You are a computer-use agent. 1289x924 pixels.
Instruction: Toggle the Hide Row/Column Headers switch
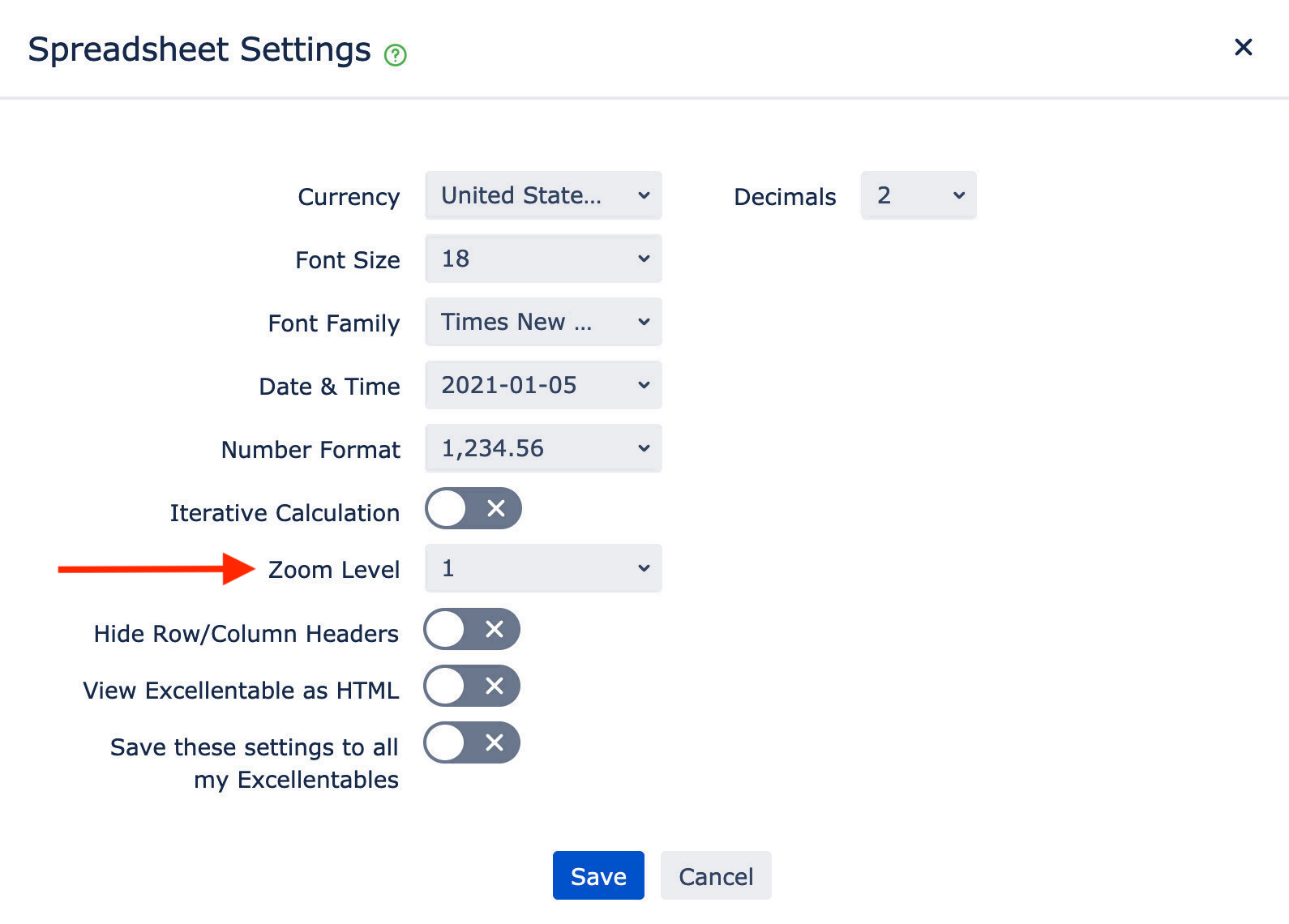click(x=472, y=629)
